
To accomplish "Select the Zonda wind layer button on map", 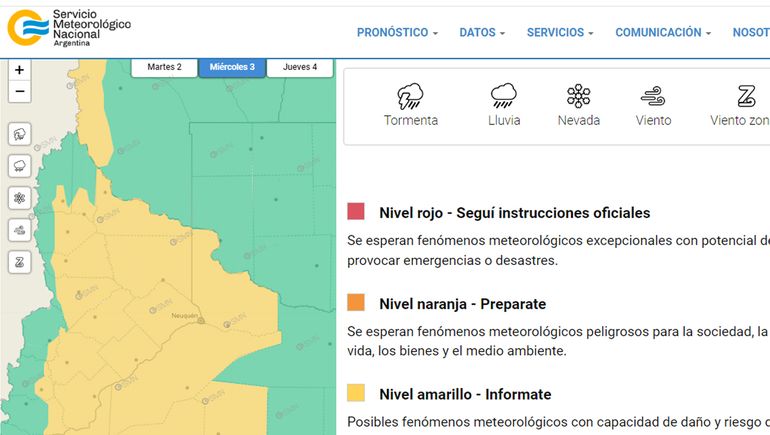I will 20,262.
